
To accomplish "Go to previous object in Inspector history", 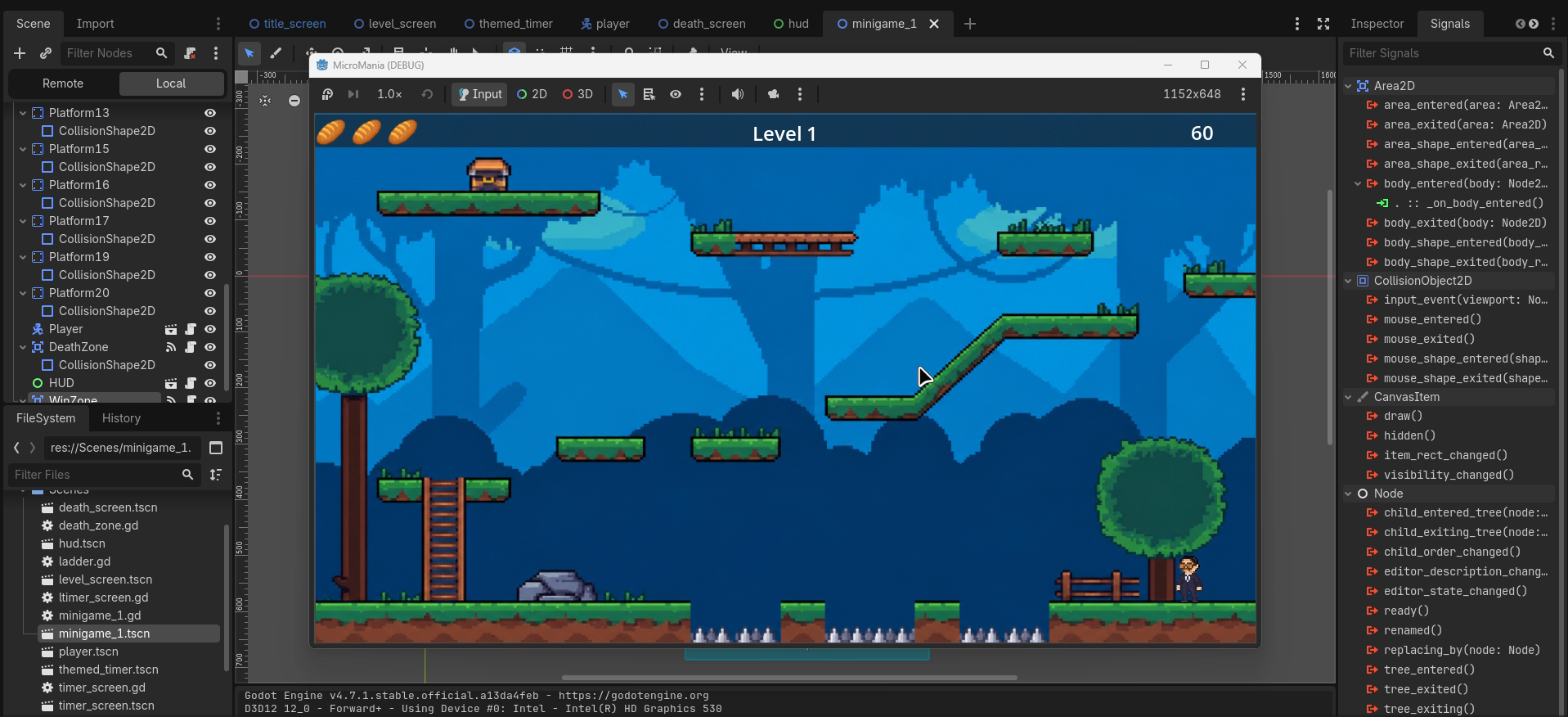I will 1520,24.
